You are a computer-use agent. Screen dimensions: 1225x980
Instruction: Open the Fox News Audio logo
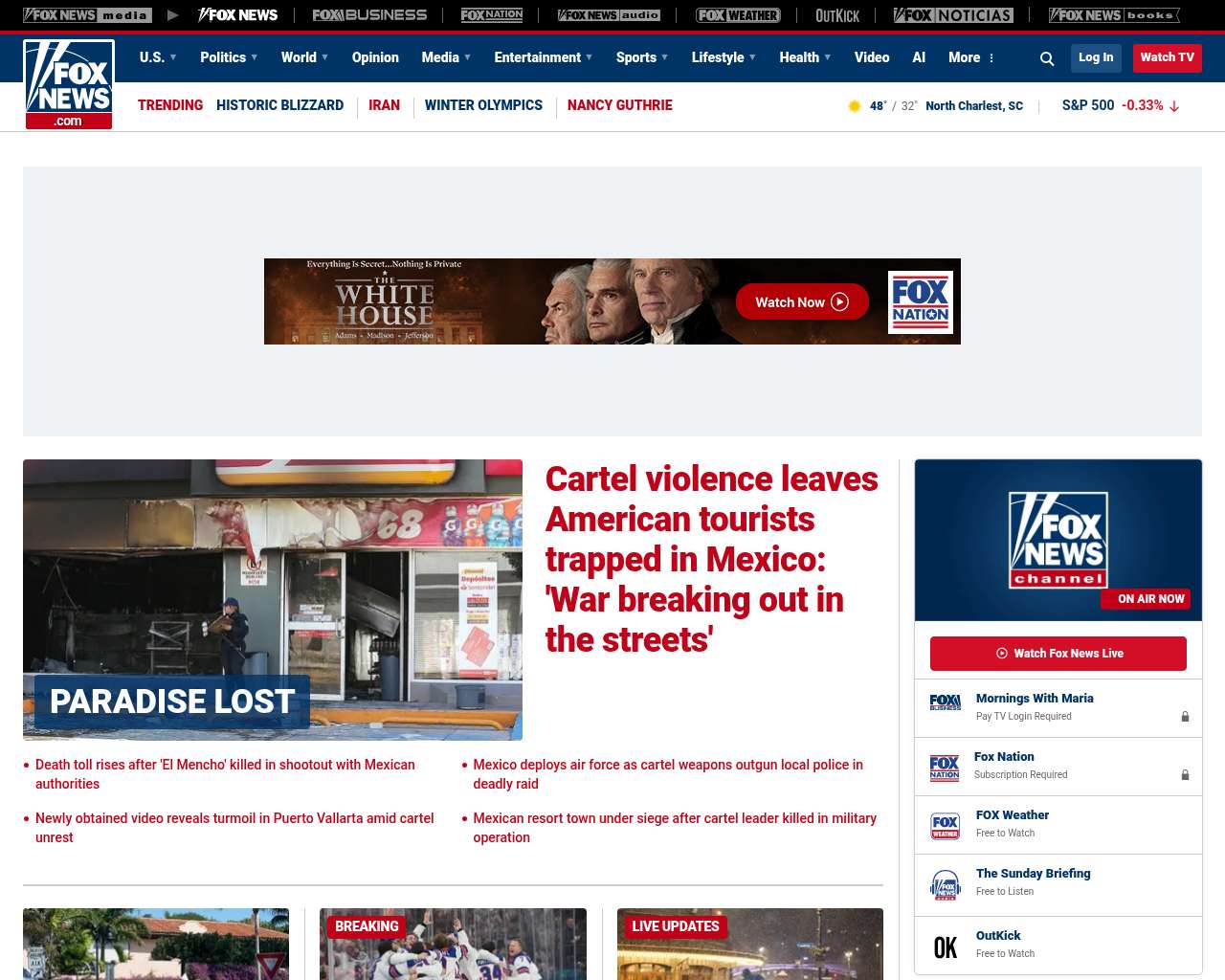[609, 15]
